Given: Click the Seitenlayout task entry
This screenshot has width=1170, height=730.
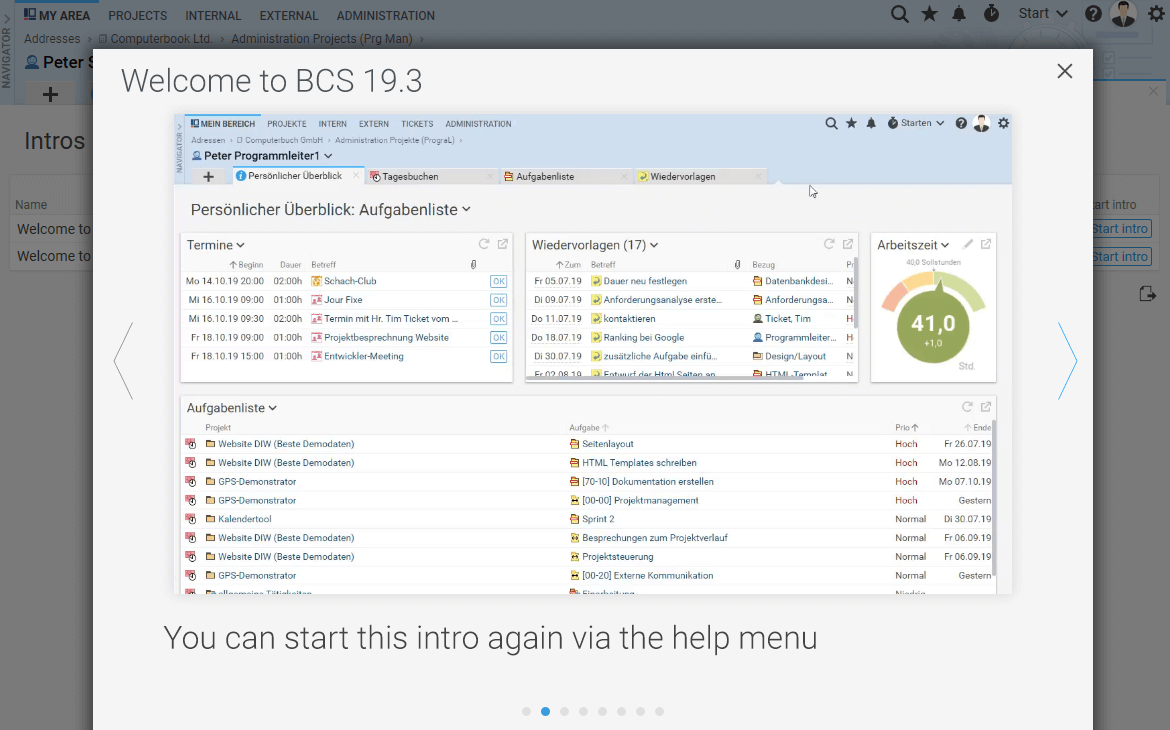Looking at the screenshot, I should pyautogui.click(x=607, y=444).
